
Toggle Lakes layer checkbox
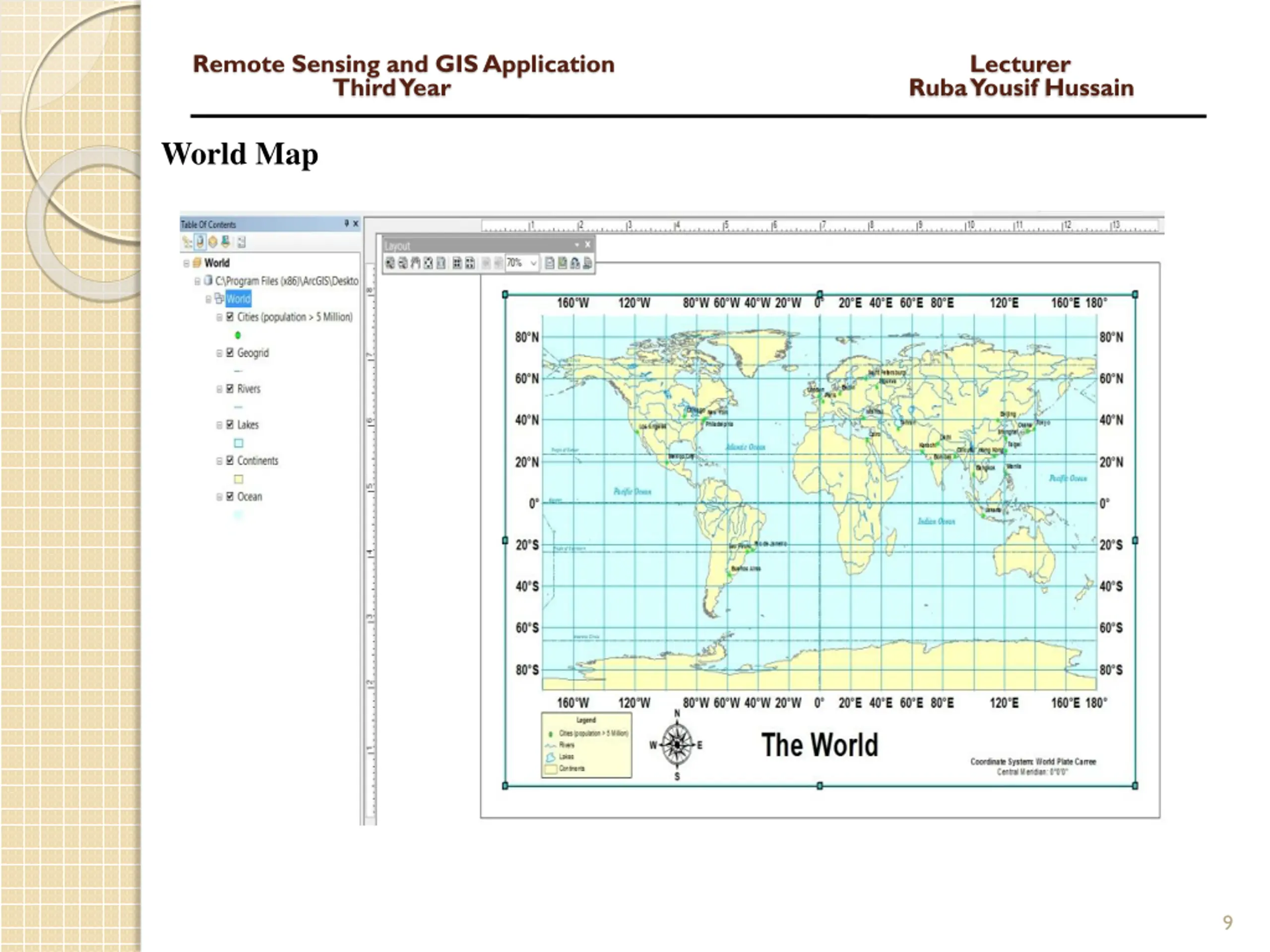pos(230,424)
